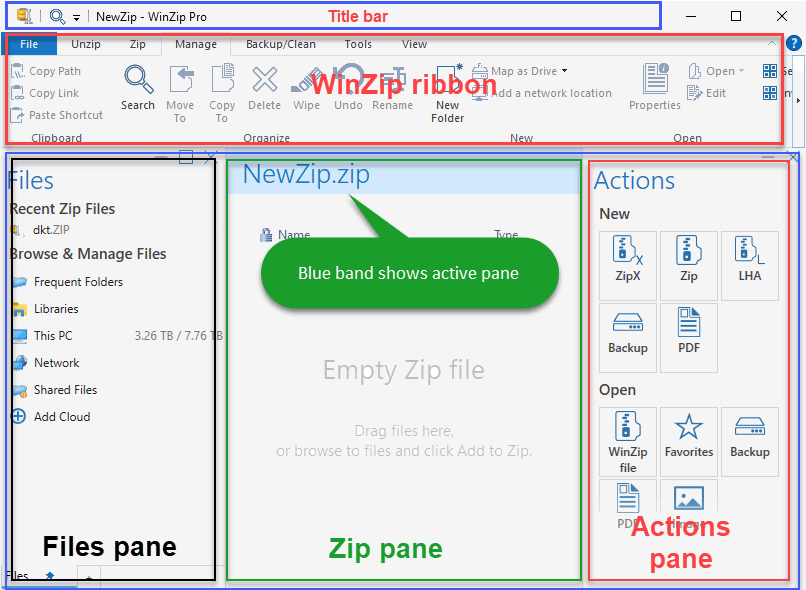This screenshot has width=806, height=590.
Task: Click Add a network location
Action: click(x=542, y=93)
